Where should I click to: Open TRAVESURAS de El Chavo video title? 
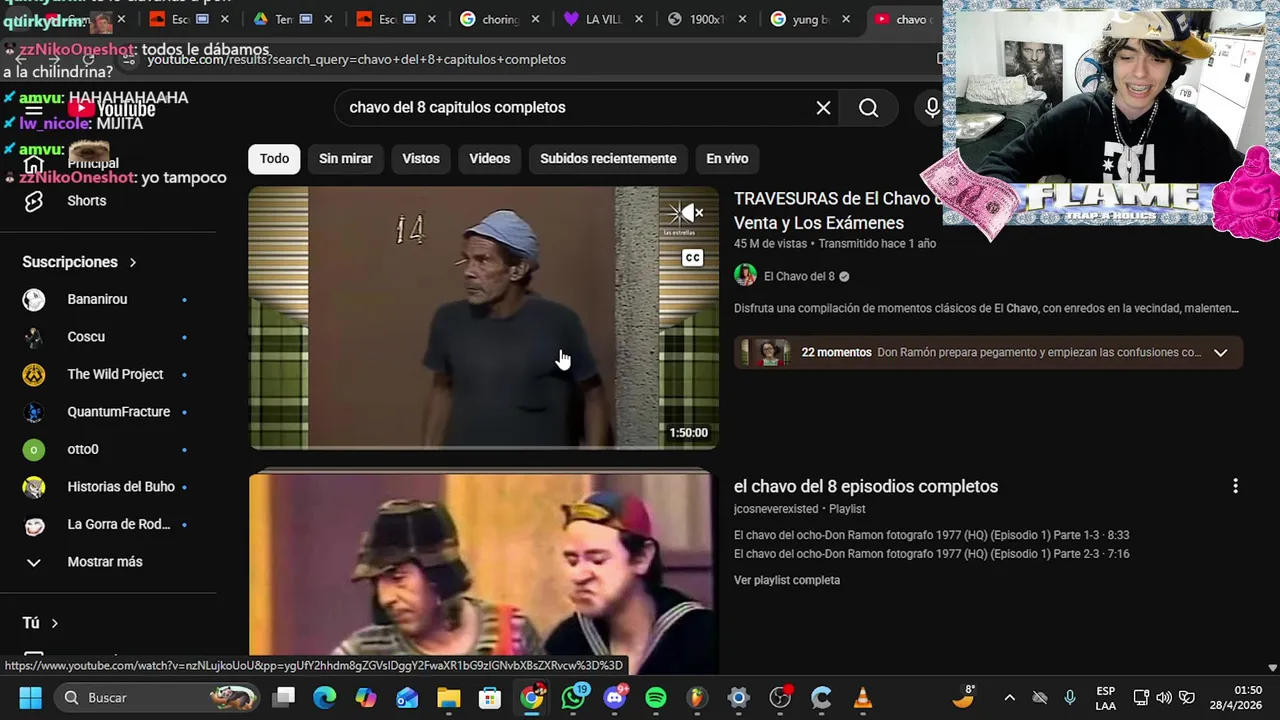coord(837,211)
